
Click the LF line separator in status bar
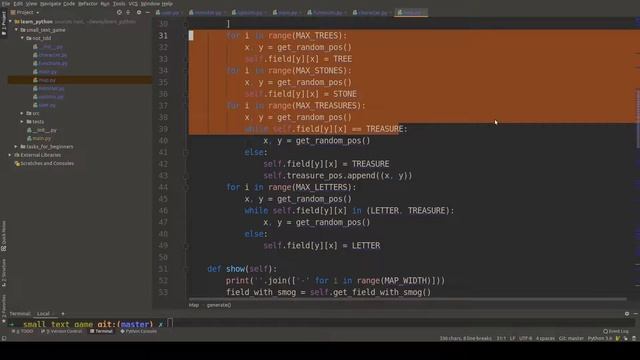point(512,338)
